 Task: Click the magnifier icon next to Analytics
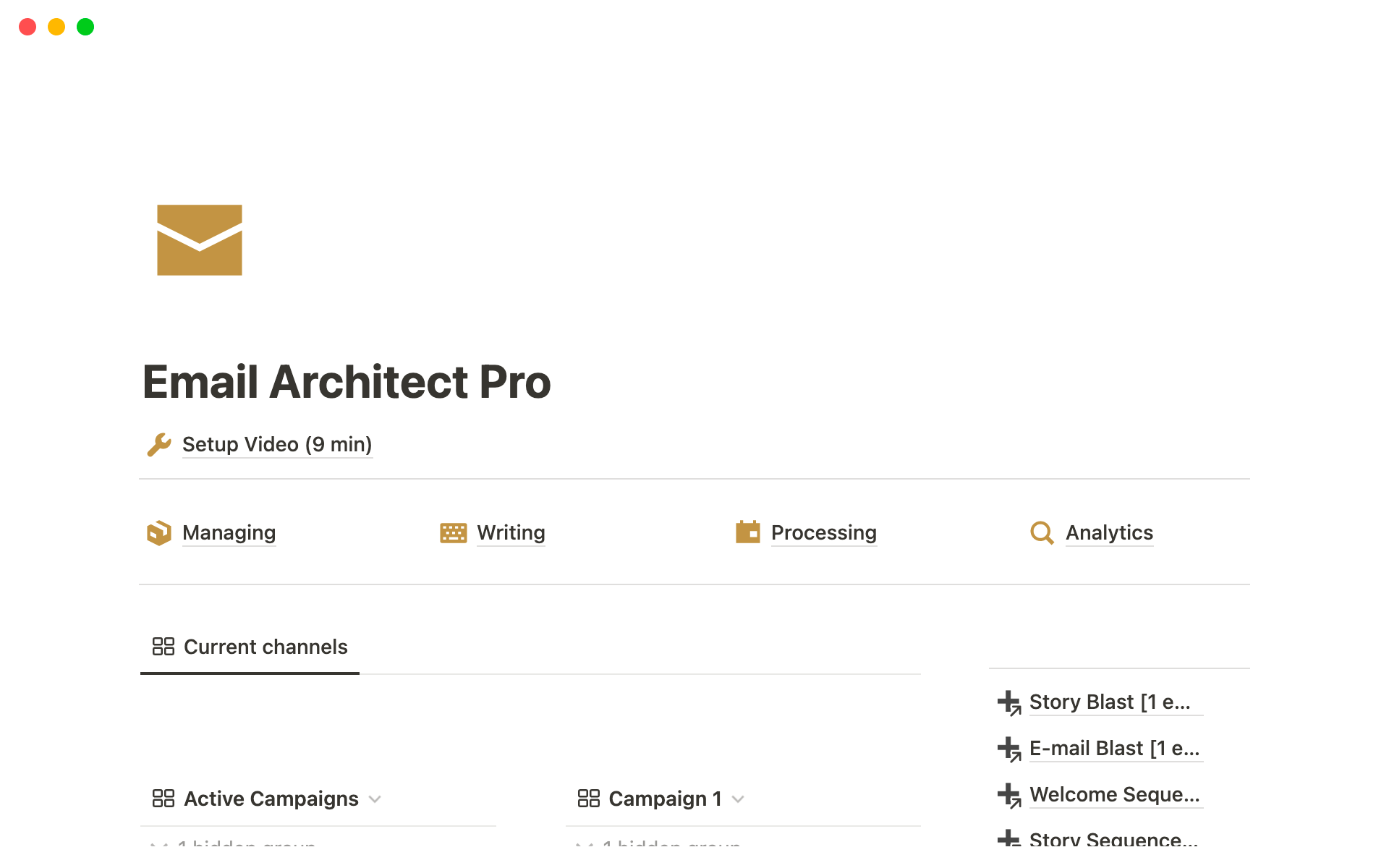click(1042, 533)
